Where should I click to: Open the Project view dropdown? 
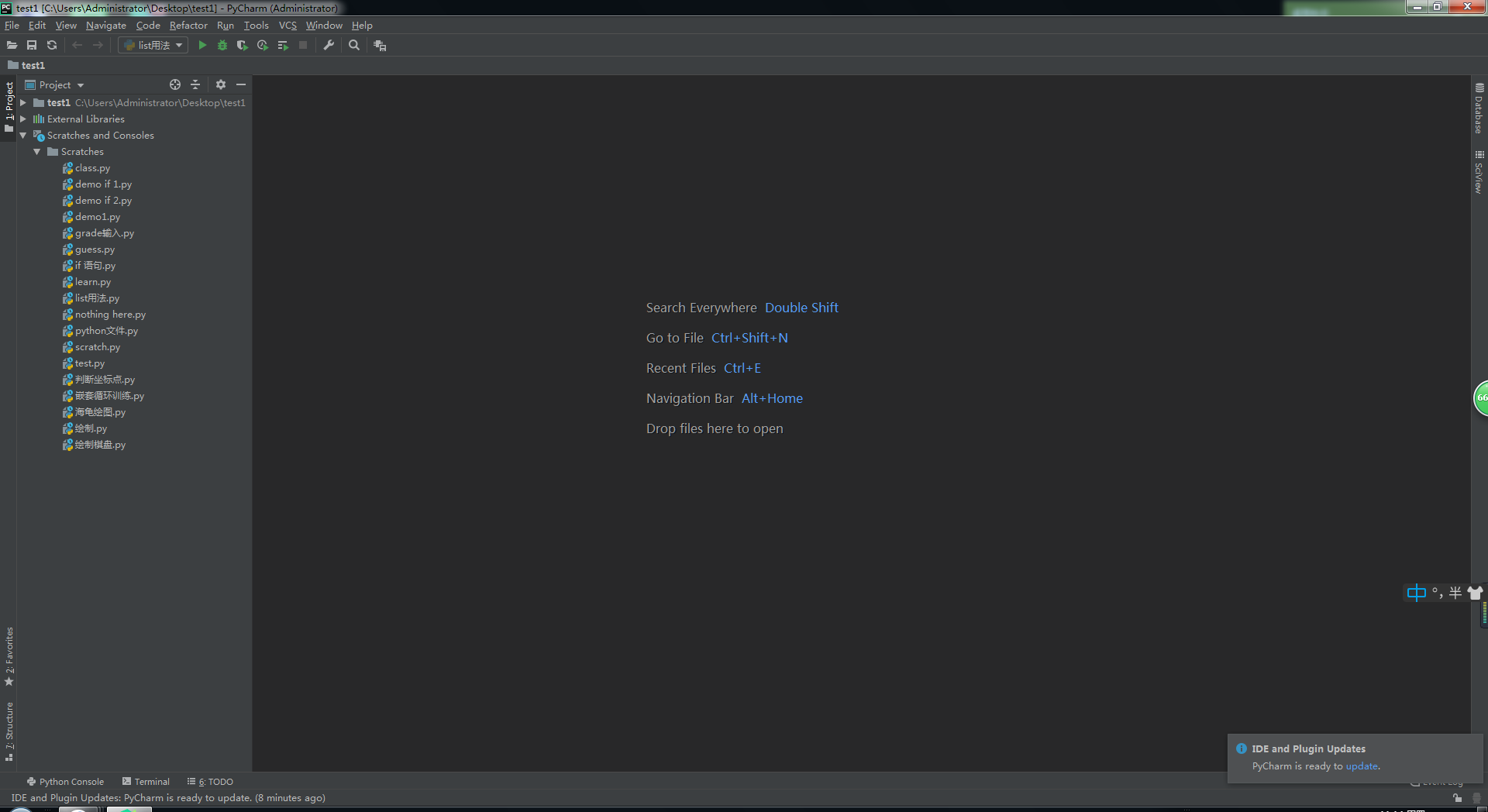pyautogui.click(x=55, y=85)
